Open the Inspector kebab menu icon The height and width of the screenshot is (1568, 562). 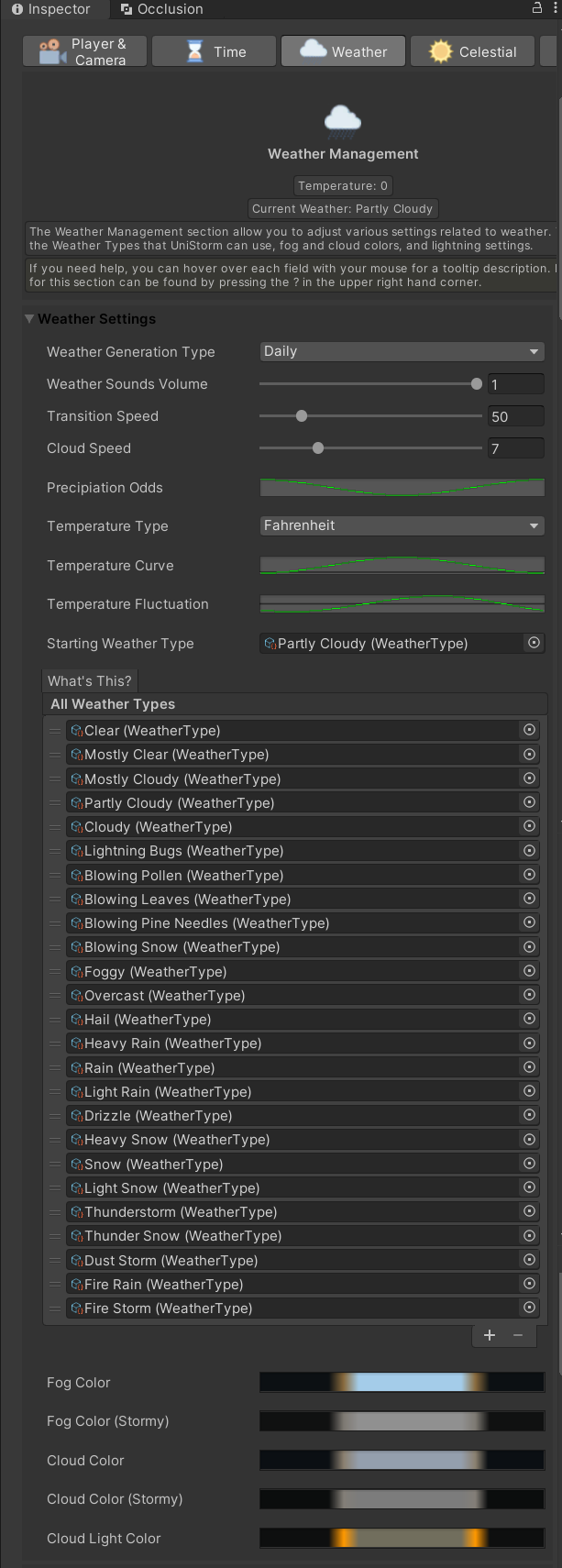554,9
